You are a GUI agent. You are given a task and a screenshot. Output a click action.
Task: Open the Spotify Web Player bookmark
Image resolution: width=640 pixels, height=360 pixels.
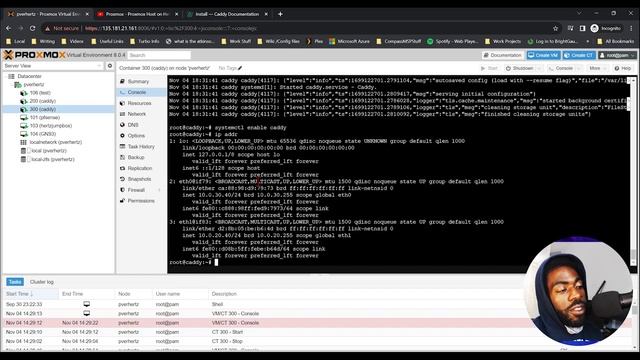click(452, 41)
